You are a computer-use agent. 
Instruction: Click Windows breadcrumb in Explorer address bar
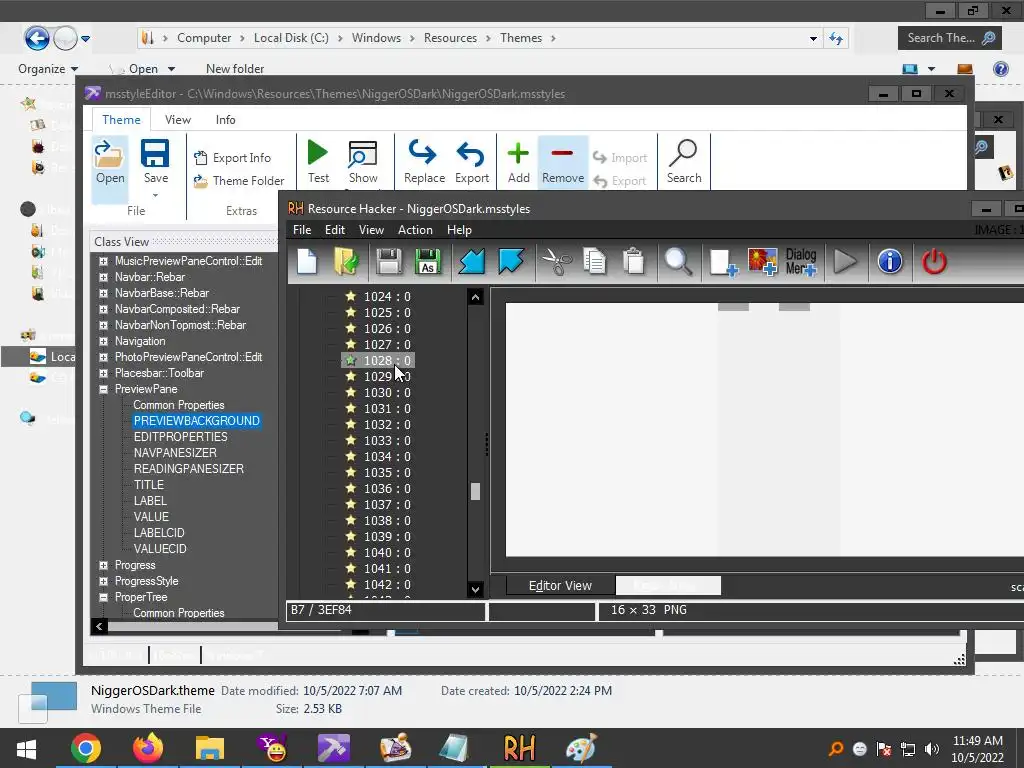(376, 38)
